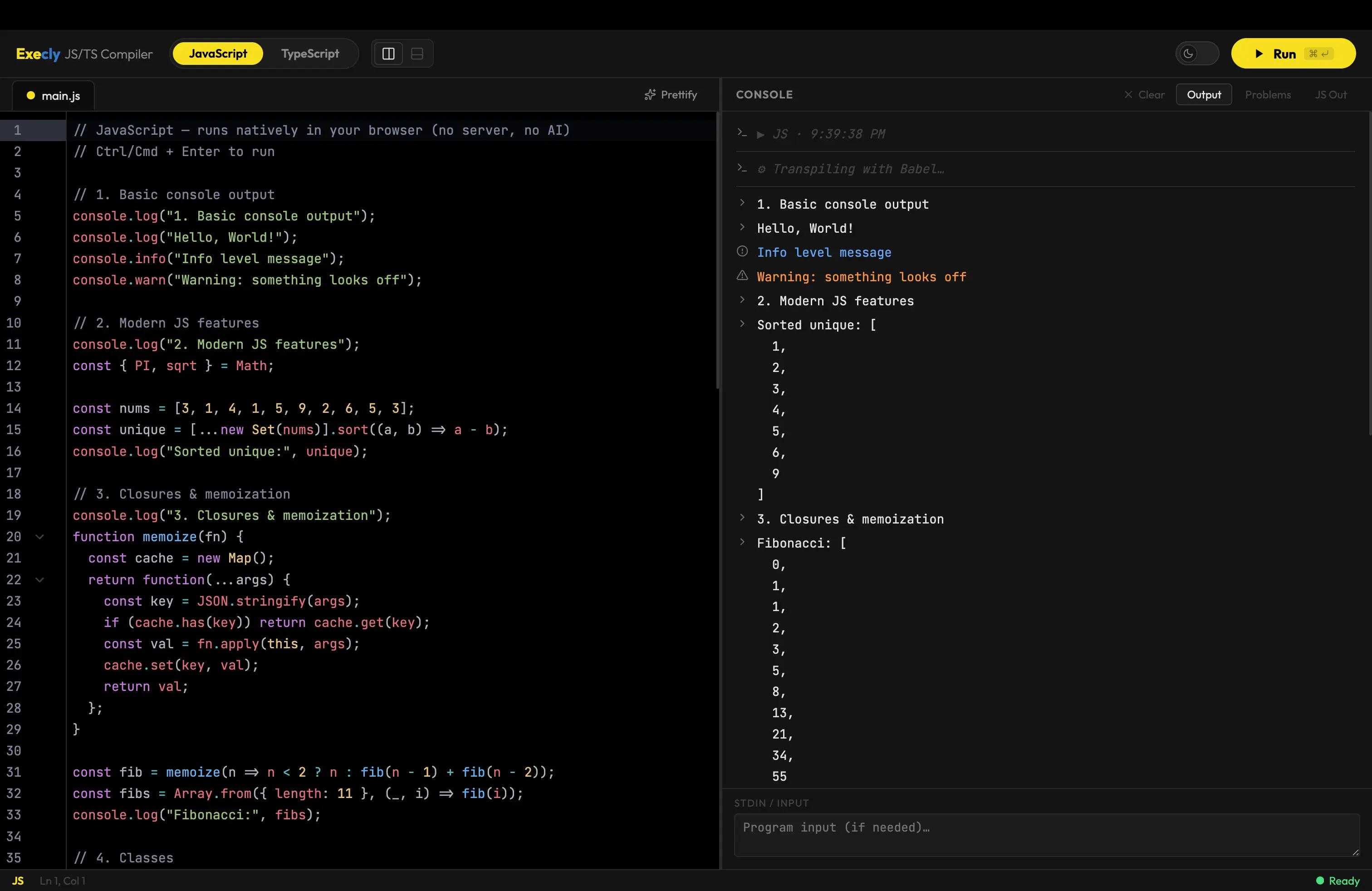
Task: Click the editor vertical scrollbar
Action: pyautogui.click(x=718, y=250)
